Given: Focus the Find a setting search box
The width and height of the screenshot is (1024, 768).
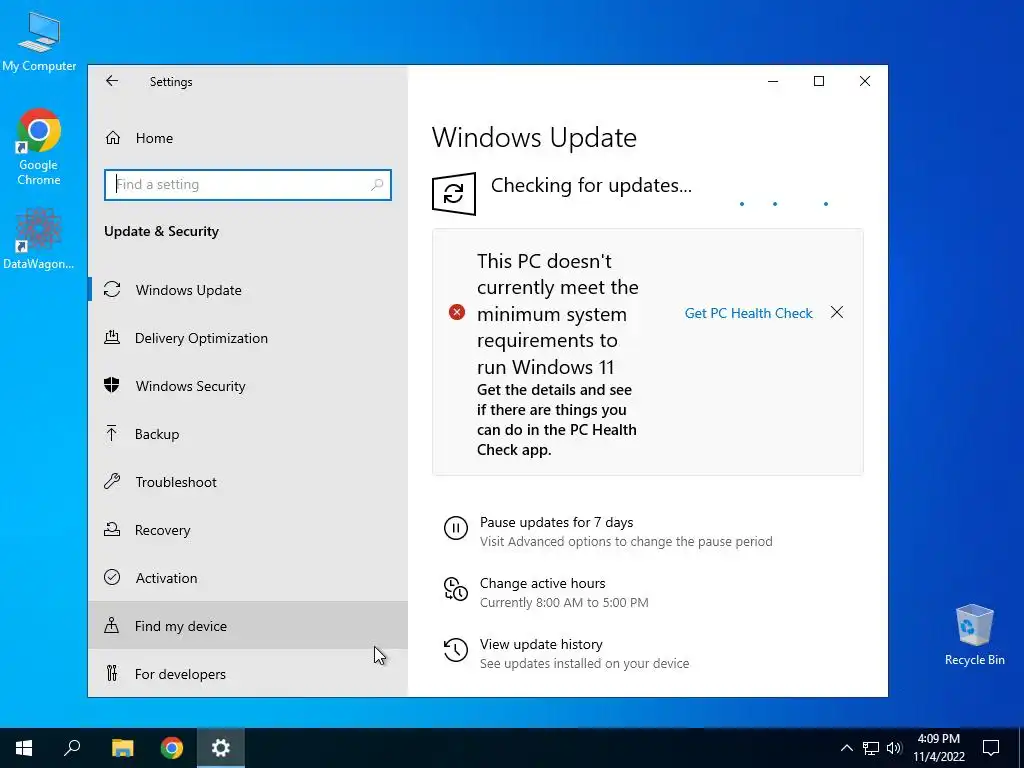Looking at the screenshot, I should (248, 185).
